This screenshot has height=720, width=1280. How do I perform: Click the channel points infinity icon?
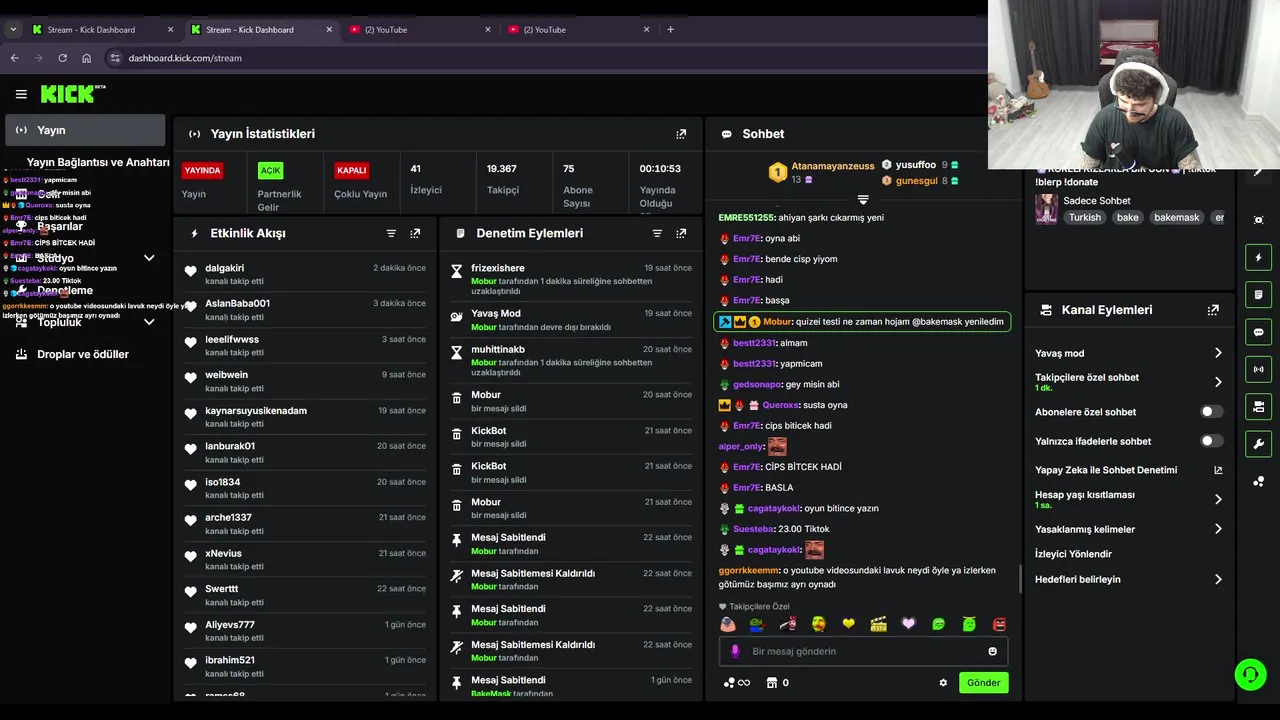(736, 683)
